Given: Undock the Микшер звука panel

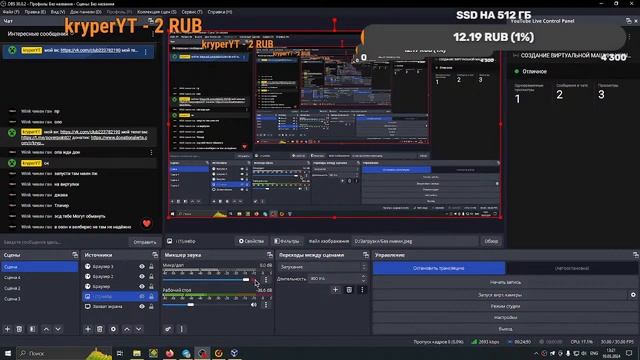Looking at the screenshot, I should click(x=270, y=255).
